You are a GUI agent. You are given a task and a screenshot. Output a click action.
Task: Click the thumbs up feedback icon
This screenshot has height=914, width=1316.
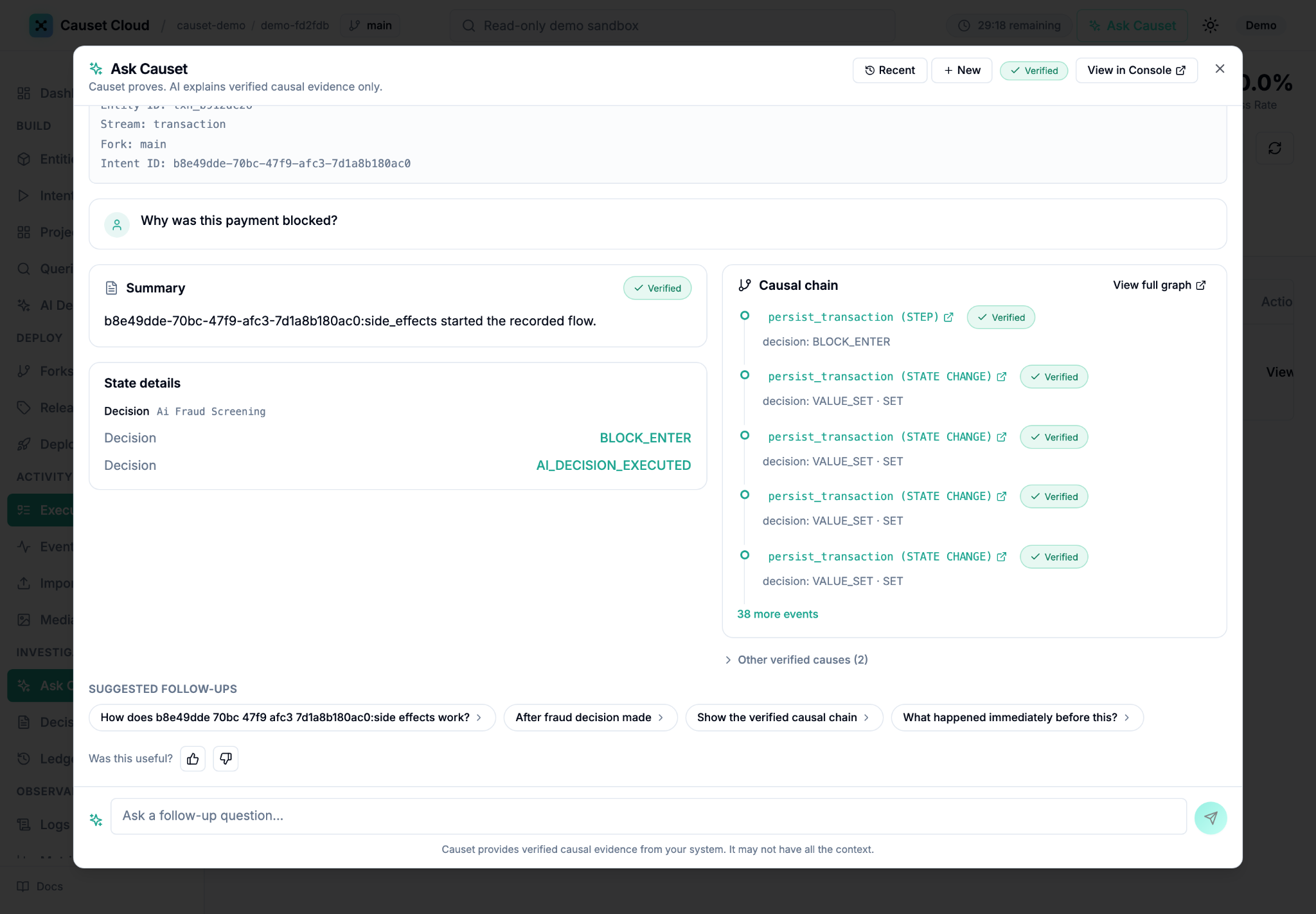193,759
